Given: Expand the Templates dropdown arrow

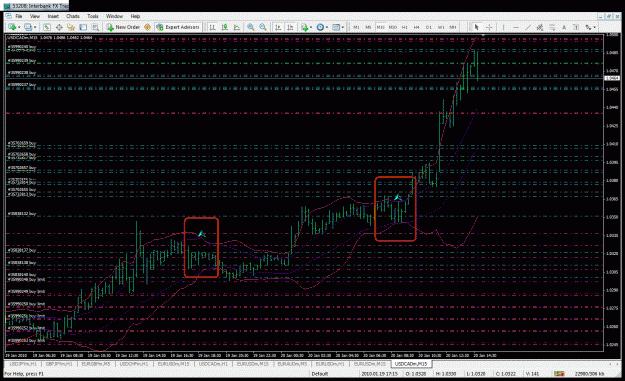Looking at the screenshot, I should (343, 27).
